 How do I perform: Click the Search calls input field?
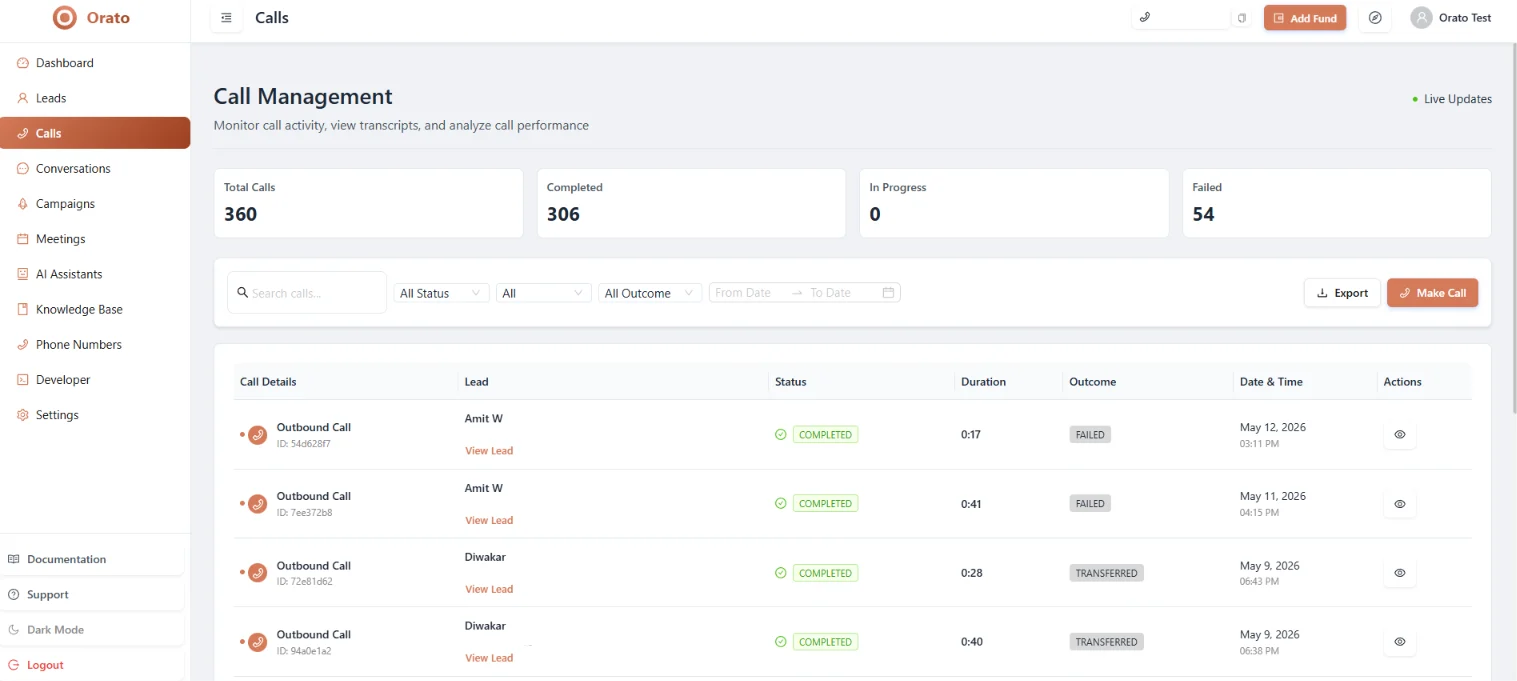pos(307,293)
